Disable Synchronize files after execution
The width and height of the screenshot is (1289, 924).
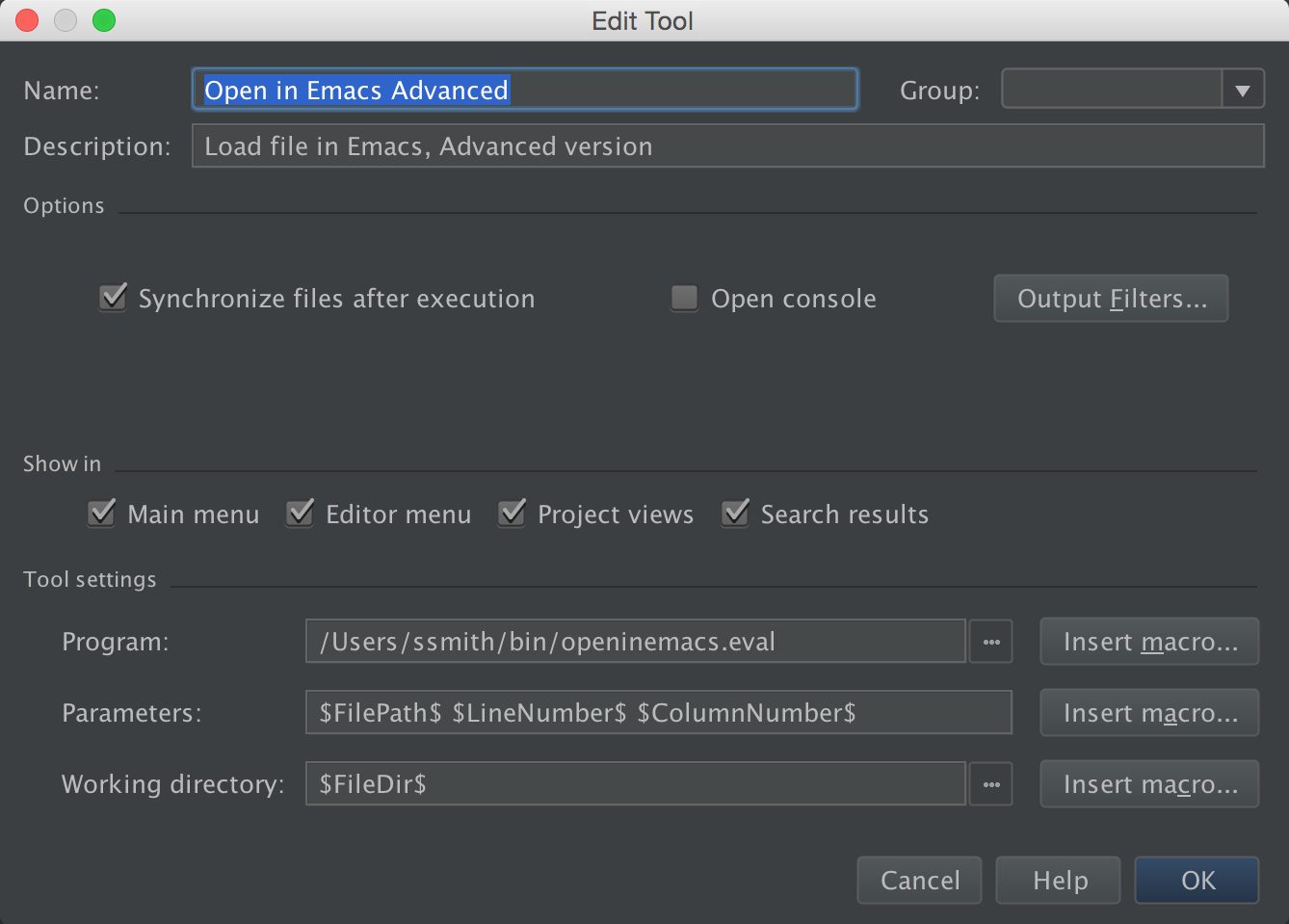112,298
